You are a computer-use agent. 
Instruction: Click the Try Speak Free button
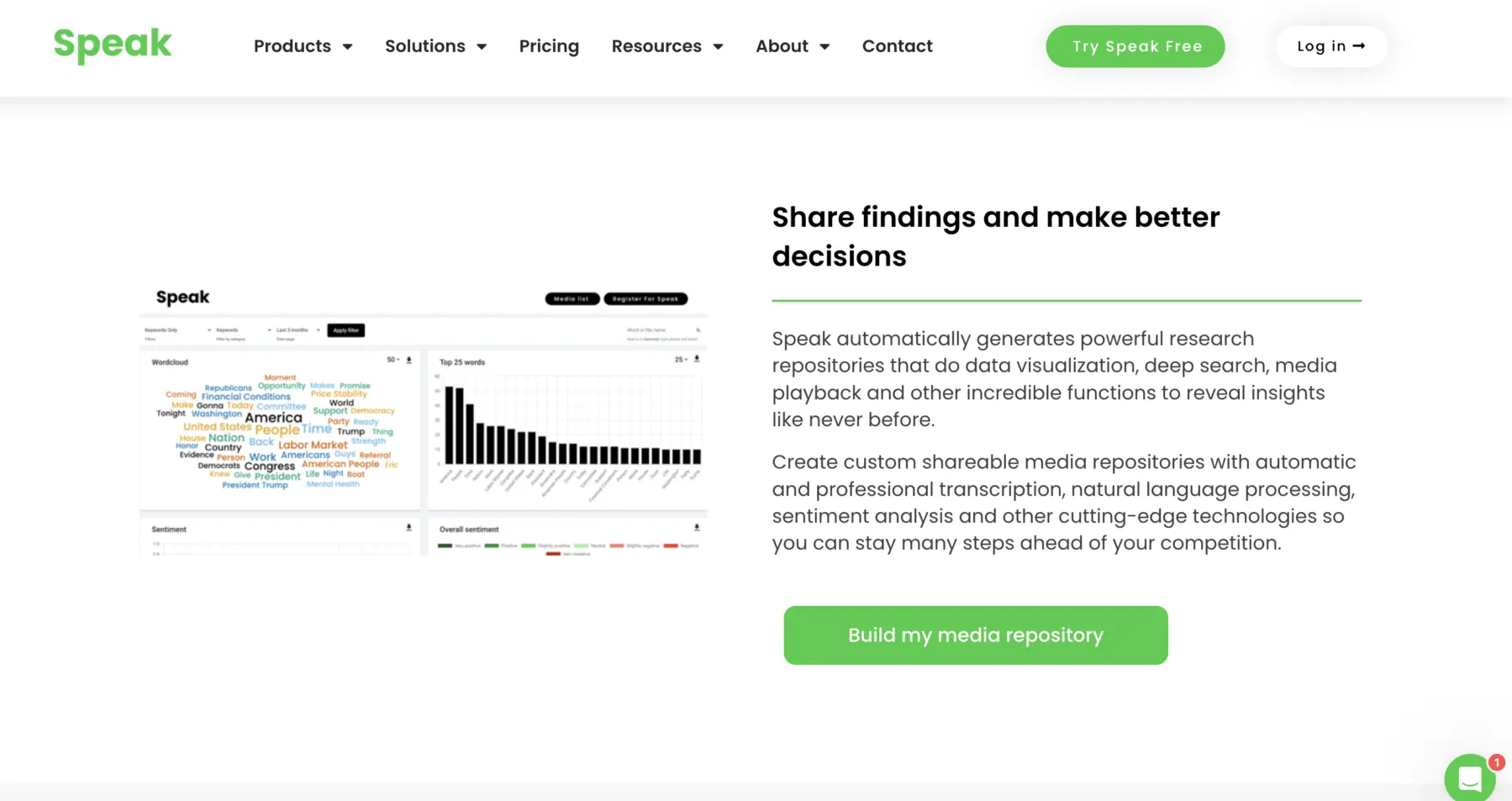pyautogui.click(x=1135, y=46)
